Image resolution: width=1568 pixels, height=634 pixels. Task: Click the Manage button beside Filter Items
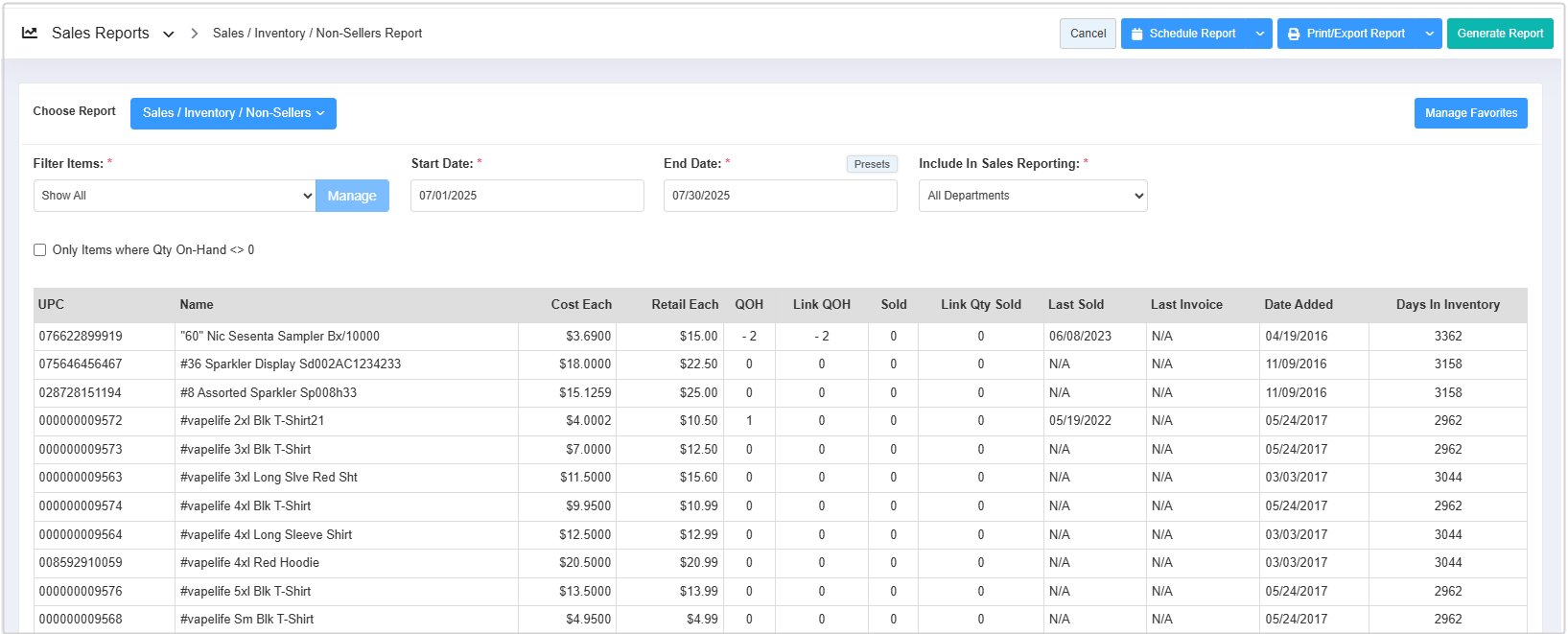pyautogui.click(x=352, y=196)
